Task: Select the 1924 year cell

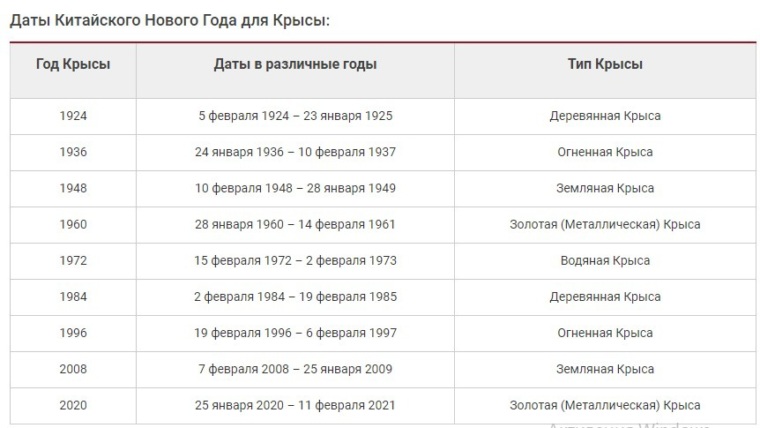Action: (73, 116)
